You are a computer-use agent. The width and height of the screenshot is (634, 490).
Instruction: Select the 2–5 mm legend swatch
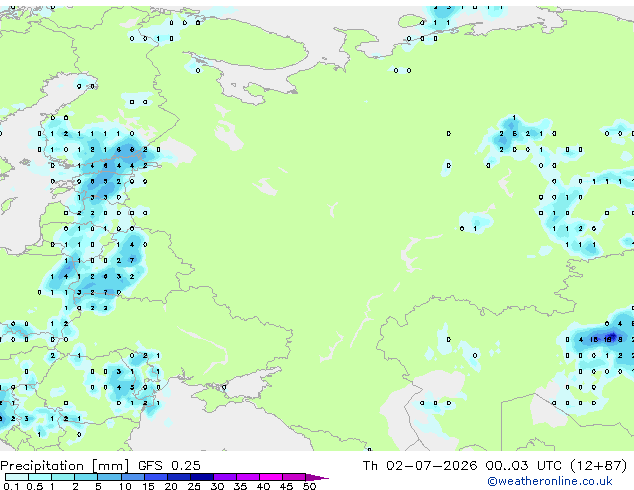tap(86, 477)
